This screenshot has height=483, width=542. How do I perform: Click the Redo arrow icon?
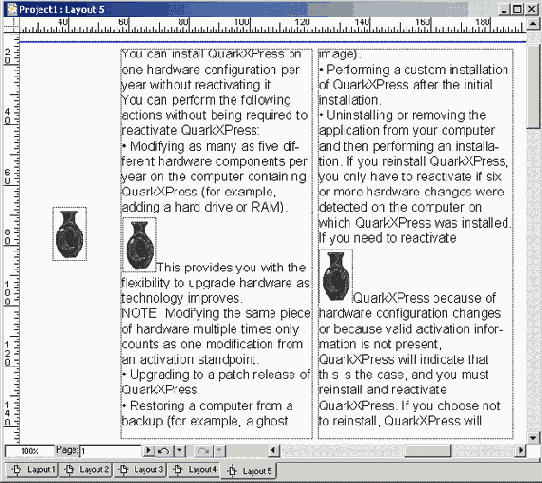204,451
